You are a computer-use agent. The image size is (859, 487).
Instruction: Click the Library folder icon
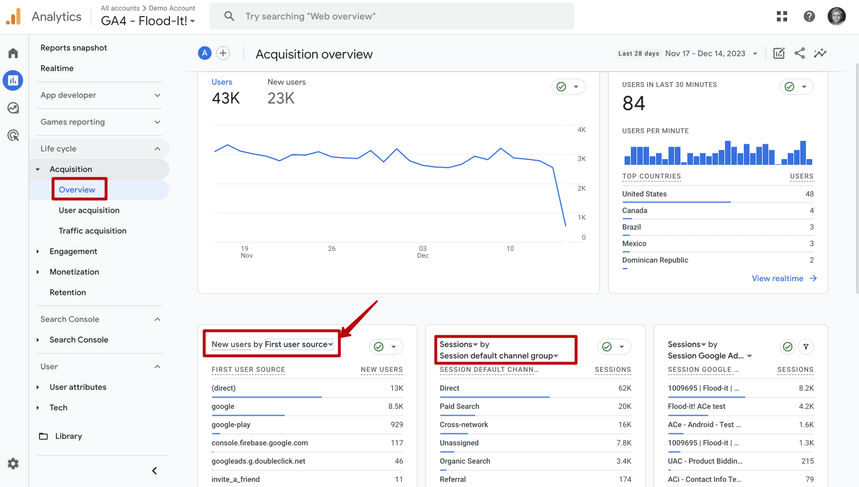tap(43, 436)
